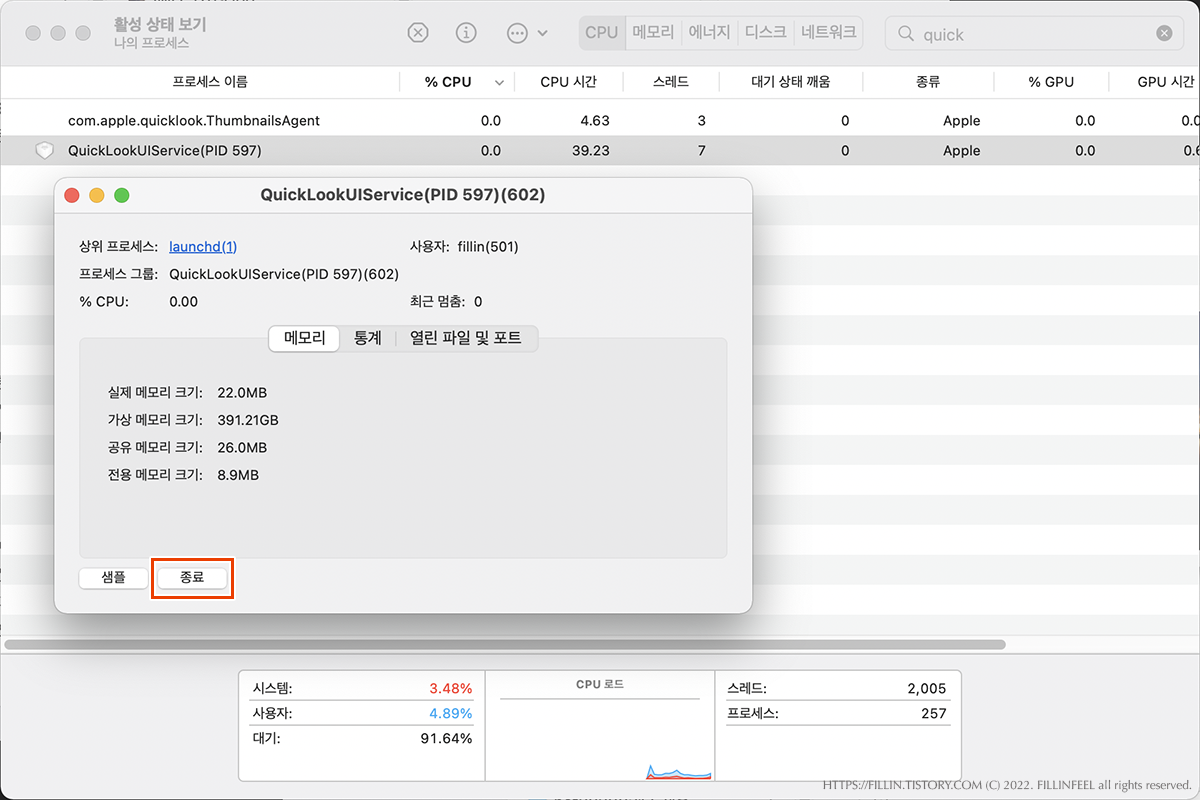Sort by % GPU column header
Screen dimensions: 1200x800
click(1051, 82)
